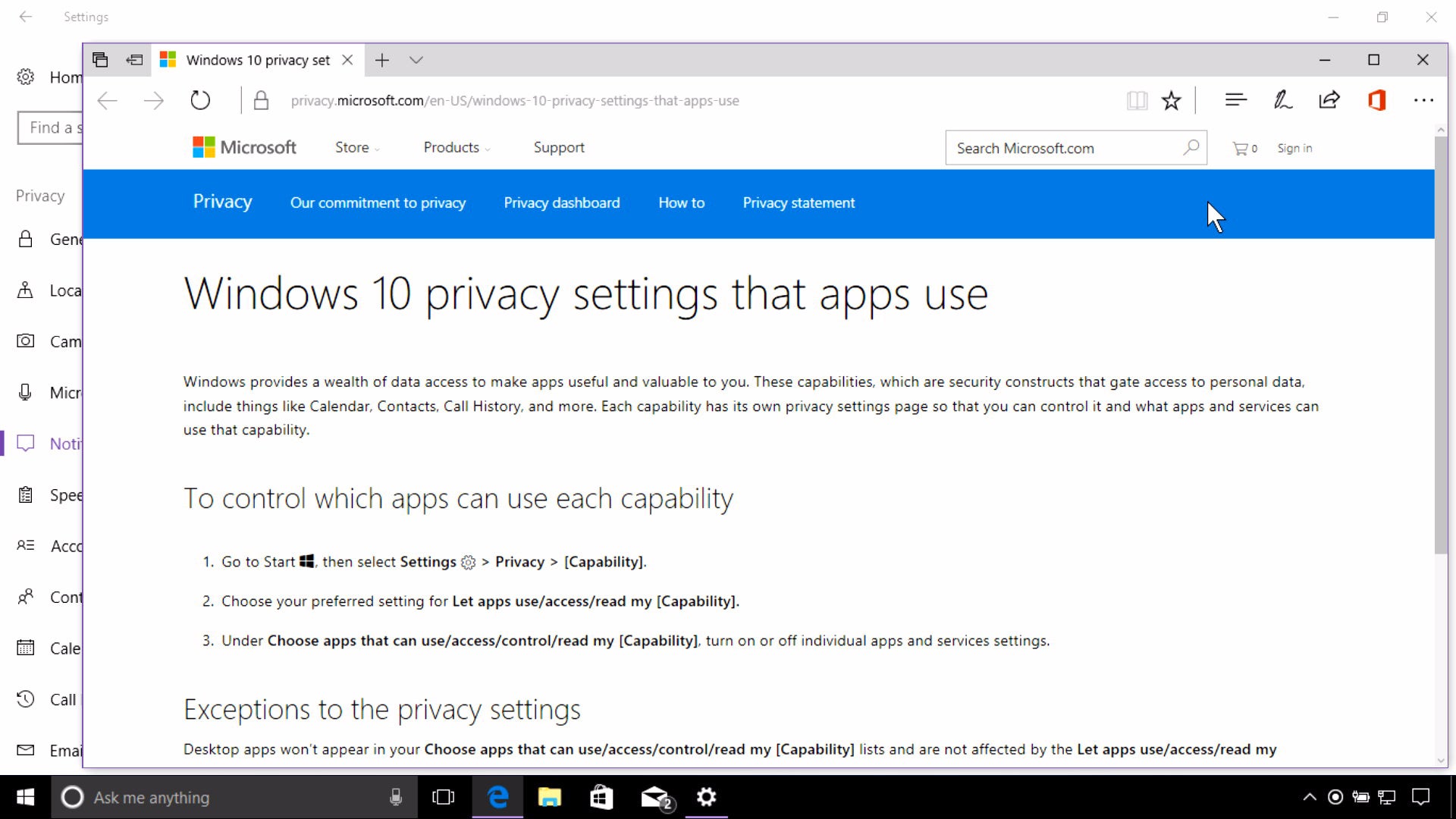Viewport: 1456px width, 819px height.
Task: Open a new tab with plus button
Action: pyautogui.click(x=382, y=60)
